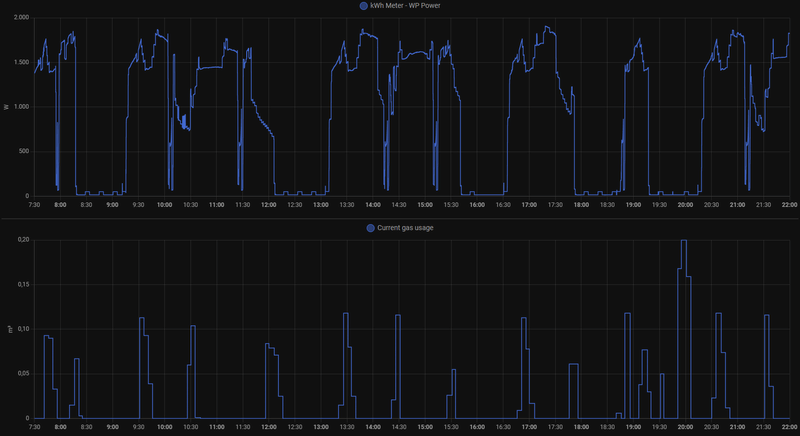
Task: Click the 17:00 time label under the gas chart
Action: pos(529,427)
